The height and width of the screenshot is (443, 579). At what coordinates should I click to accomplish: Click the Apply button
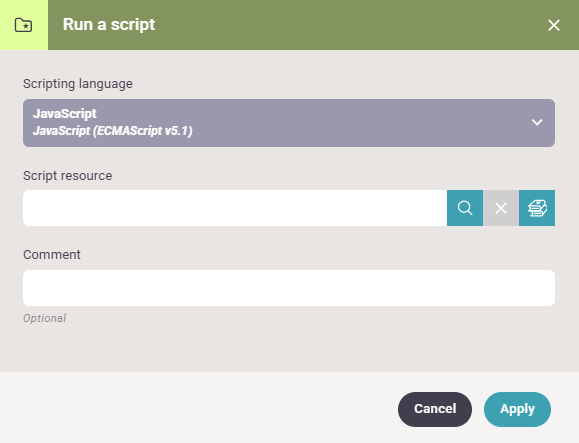[x=517, y=409]
